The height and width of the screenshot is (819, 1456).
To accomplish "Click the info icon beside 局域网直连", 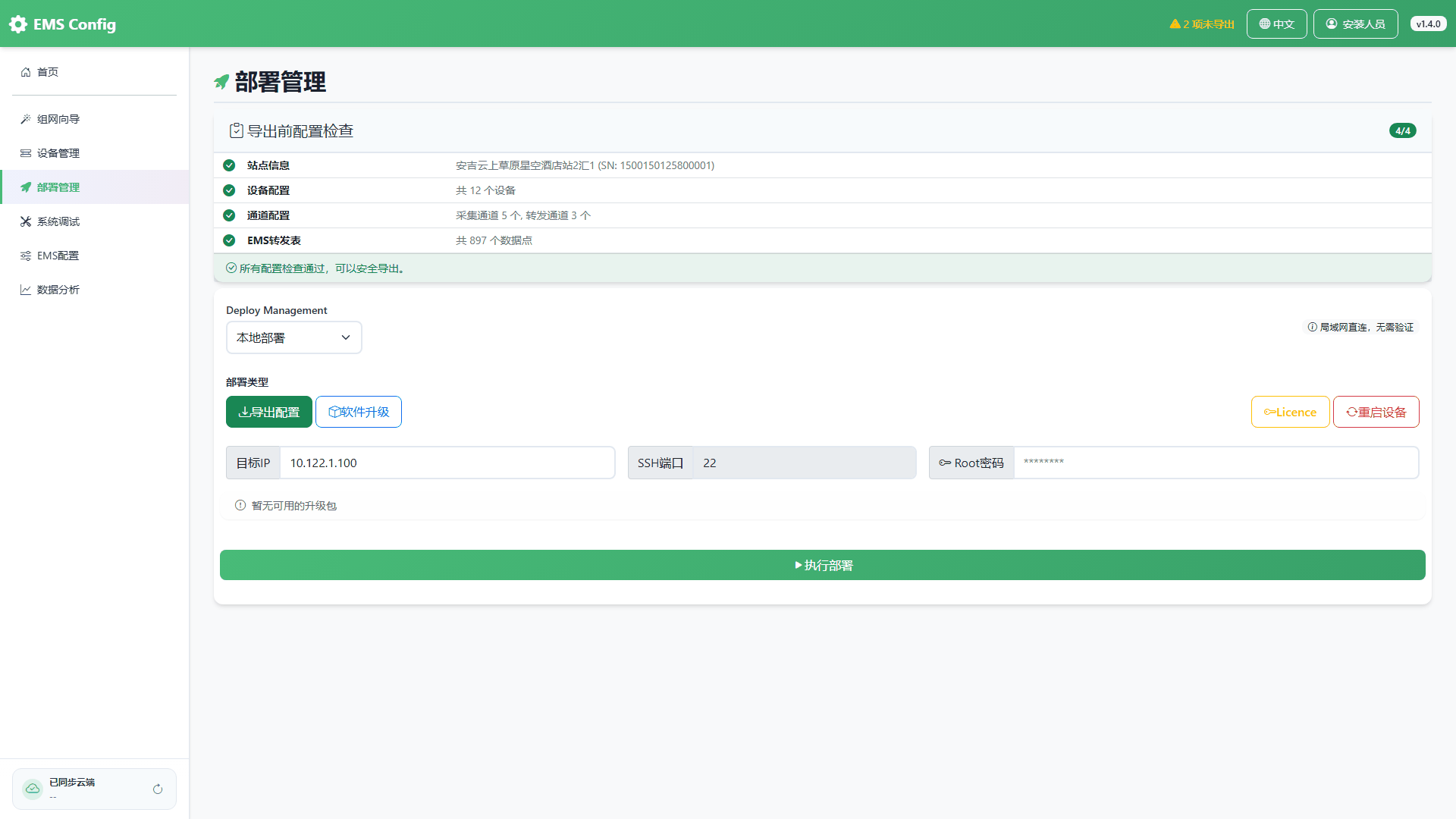I will point(1312,327).
